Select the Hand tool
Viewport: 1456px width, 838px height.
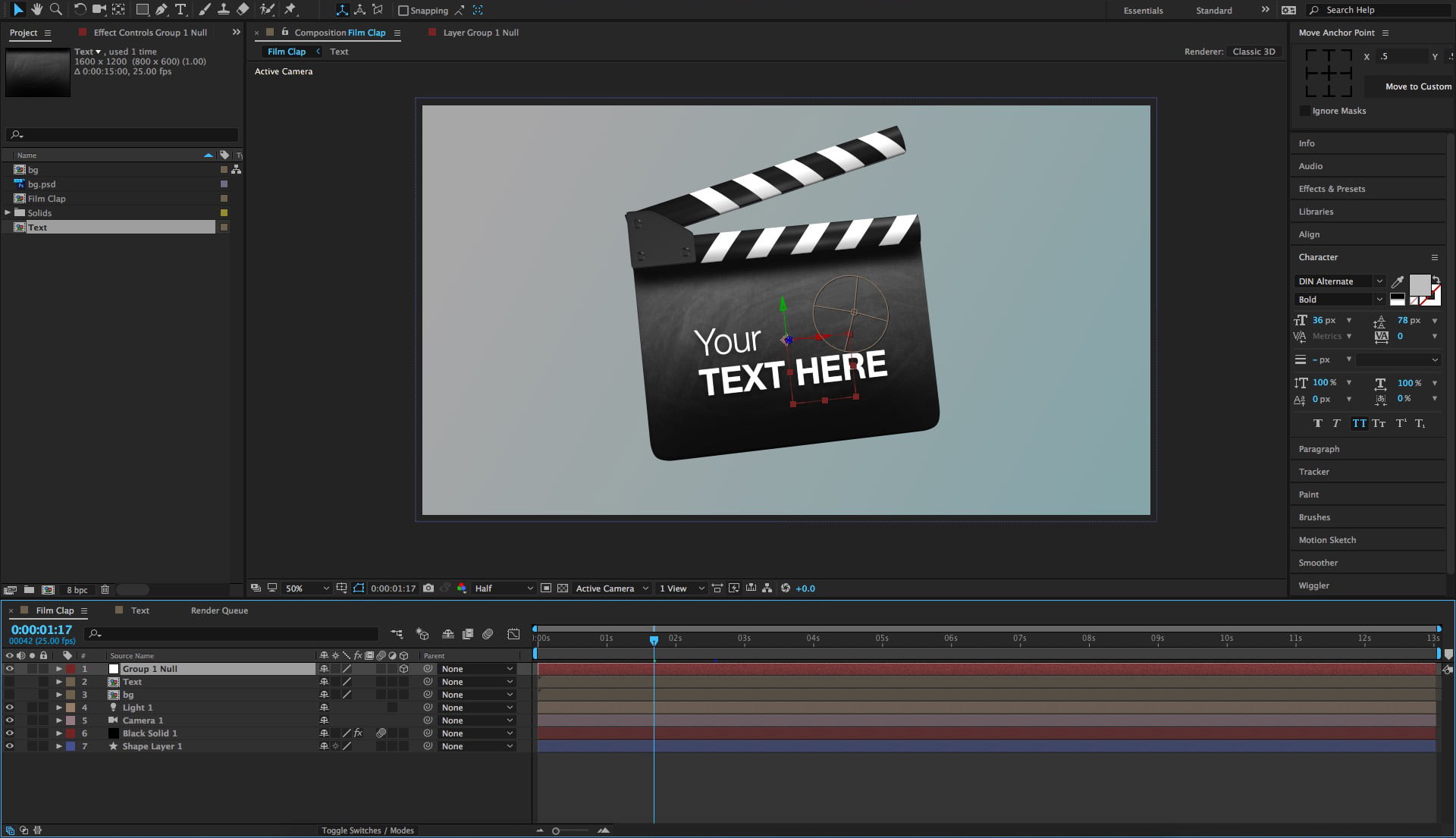[36, 10]
